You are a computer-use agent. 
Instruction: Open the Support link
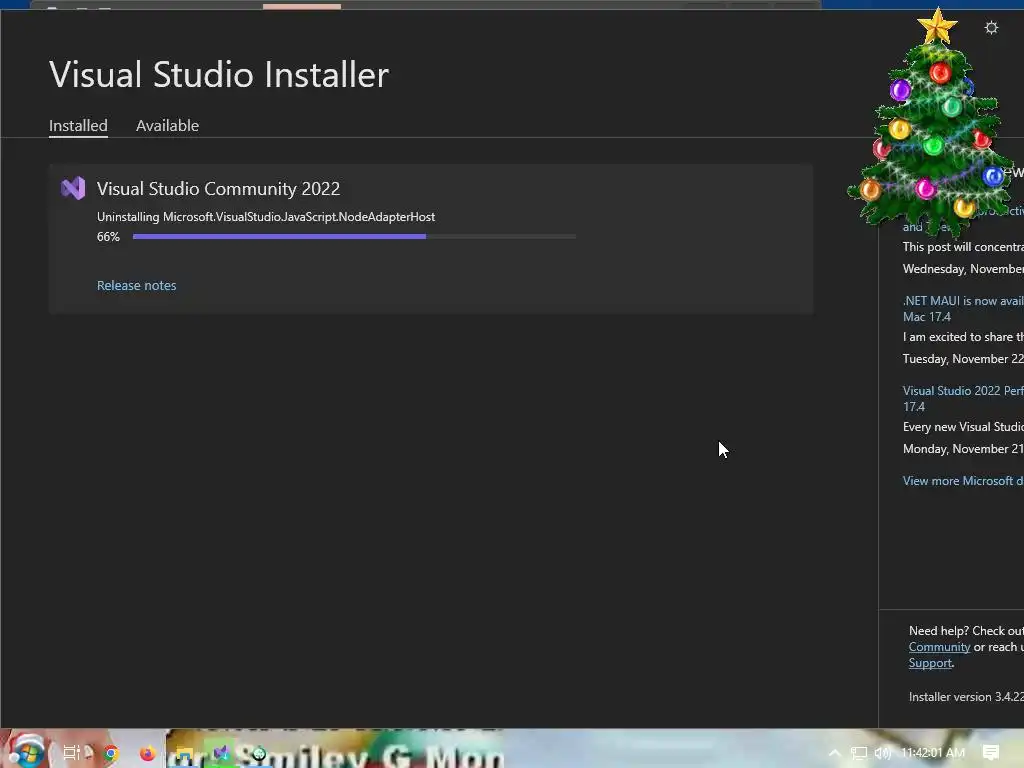point(930,663)
